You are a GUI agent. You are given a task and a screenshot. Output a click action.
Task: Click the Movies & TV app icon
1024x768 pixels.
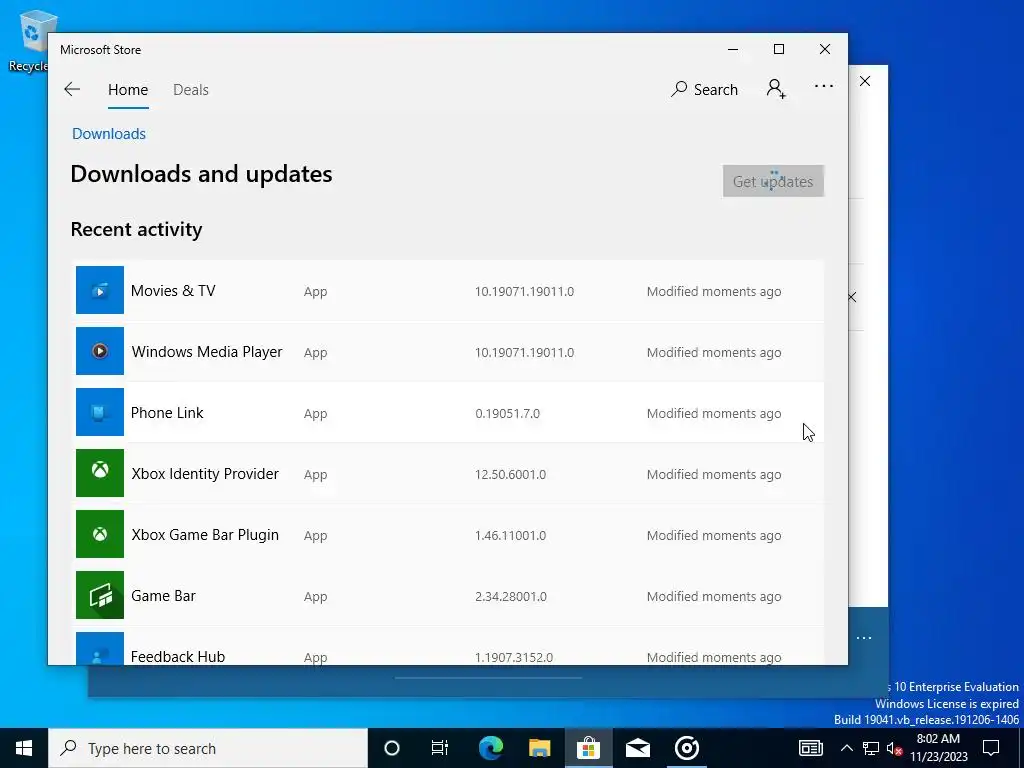pos(99,290)
